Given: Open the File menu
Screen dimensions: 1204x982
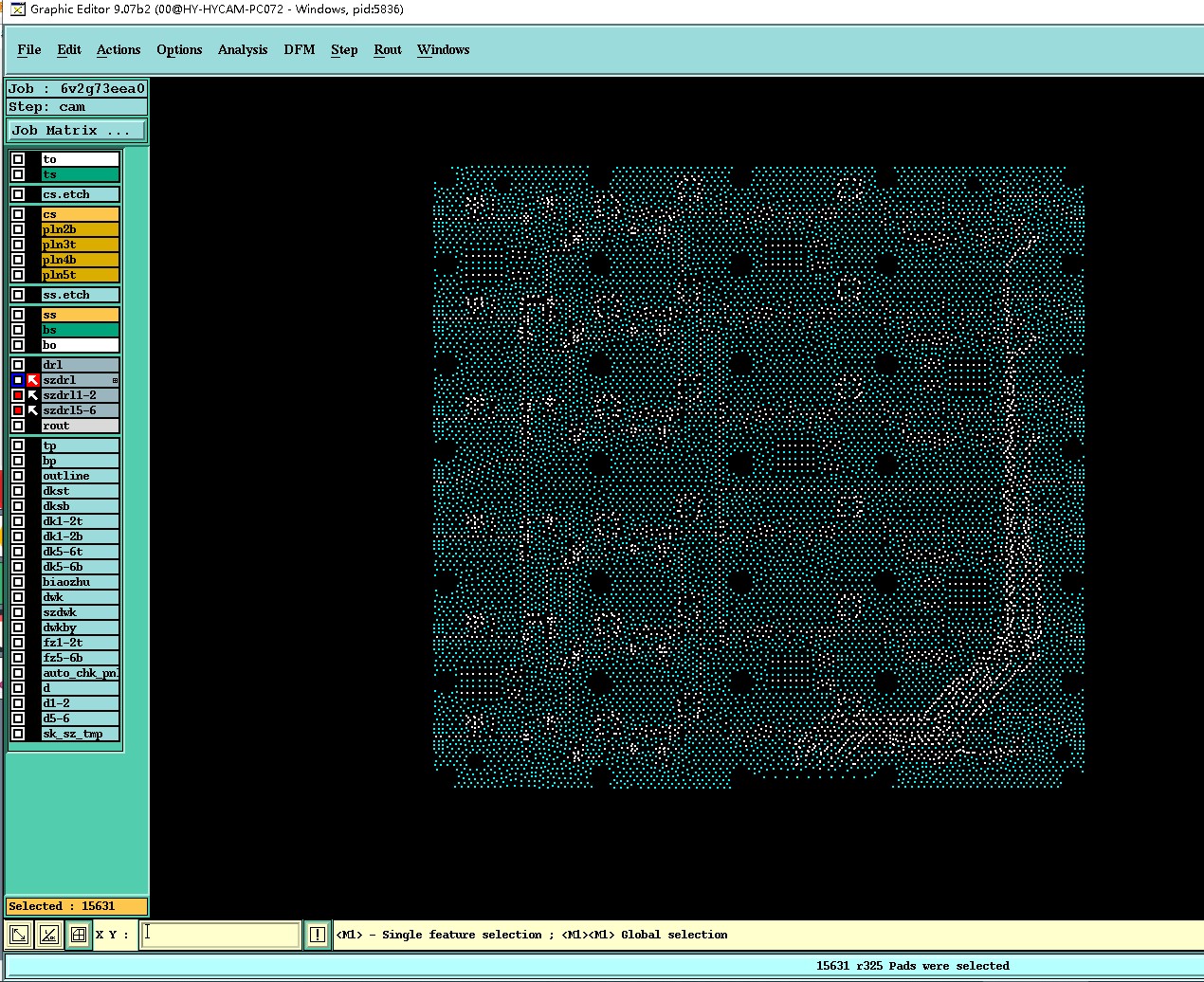Looking at the screenshot, I should [29, 49].
